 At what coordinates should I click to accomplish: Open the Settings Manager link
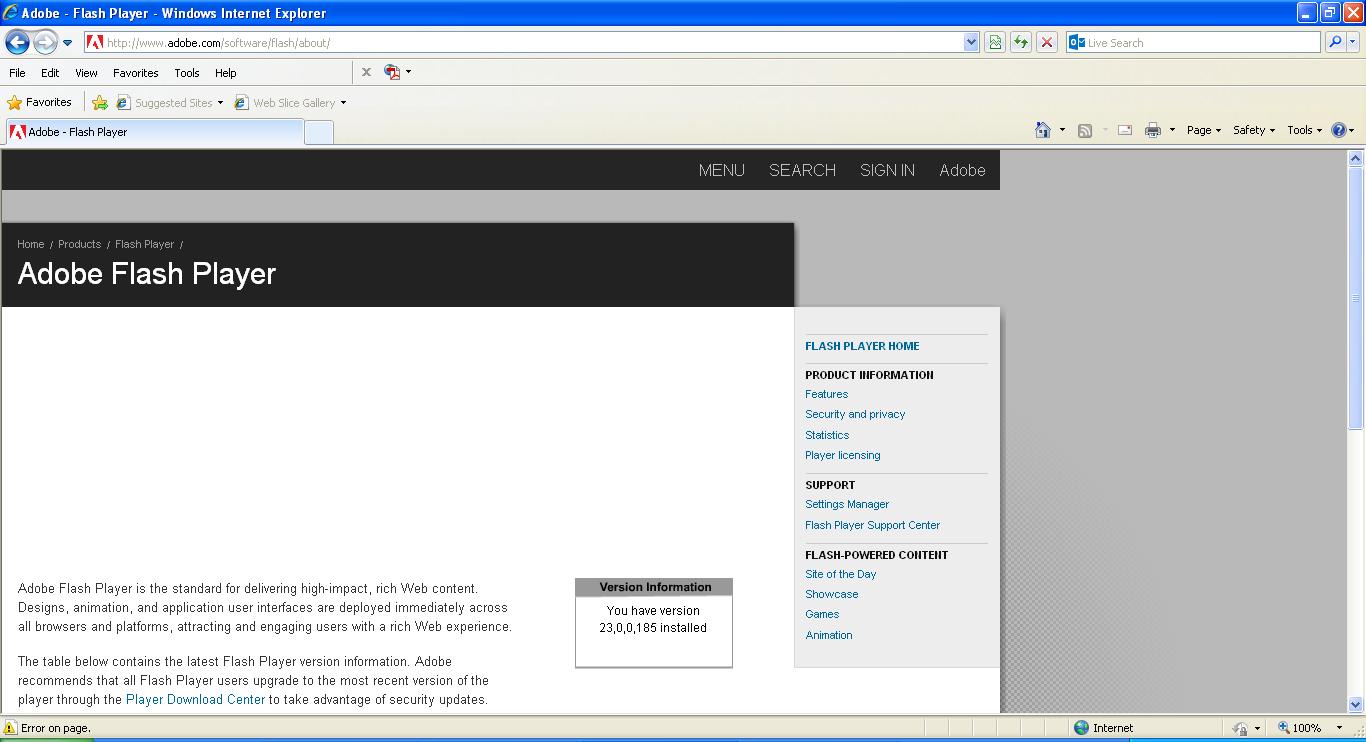pos(847,504)
